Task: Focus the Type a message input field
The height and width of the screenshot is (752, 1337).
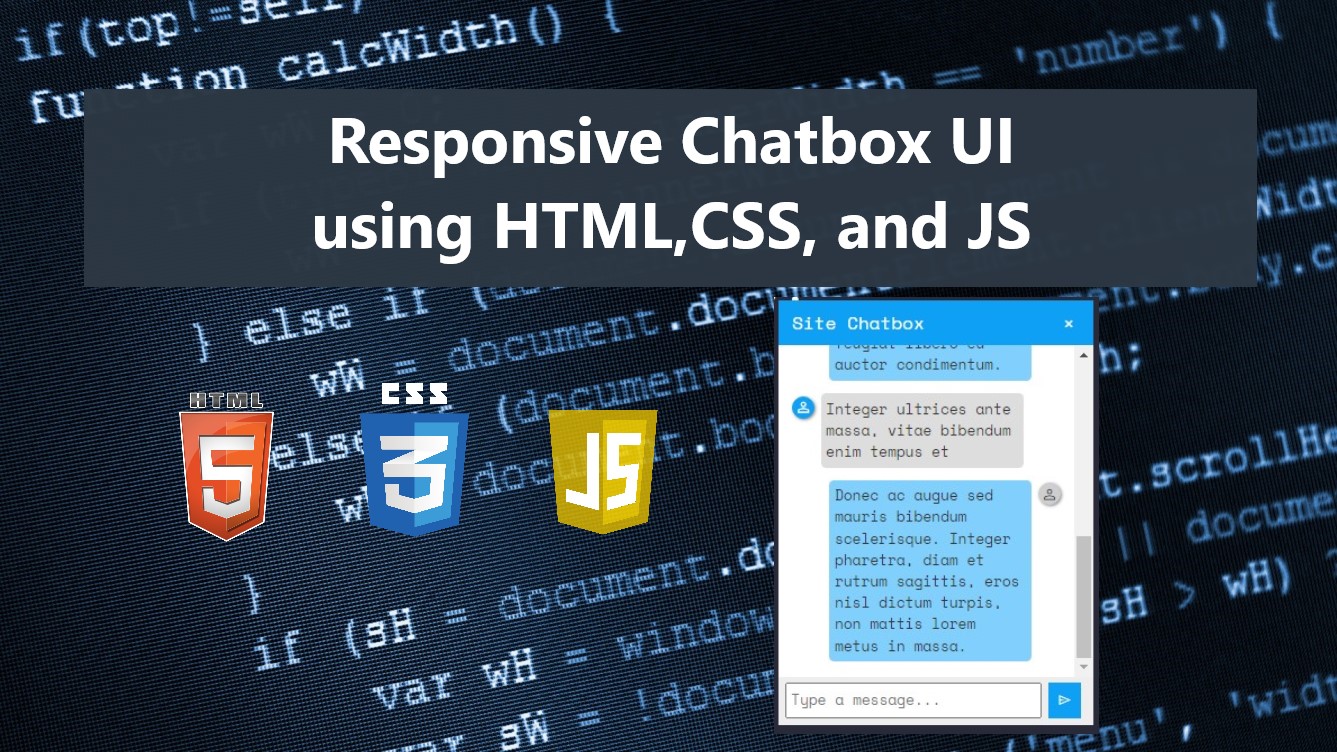Action: [x=912, y=700]
